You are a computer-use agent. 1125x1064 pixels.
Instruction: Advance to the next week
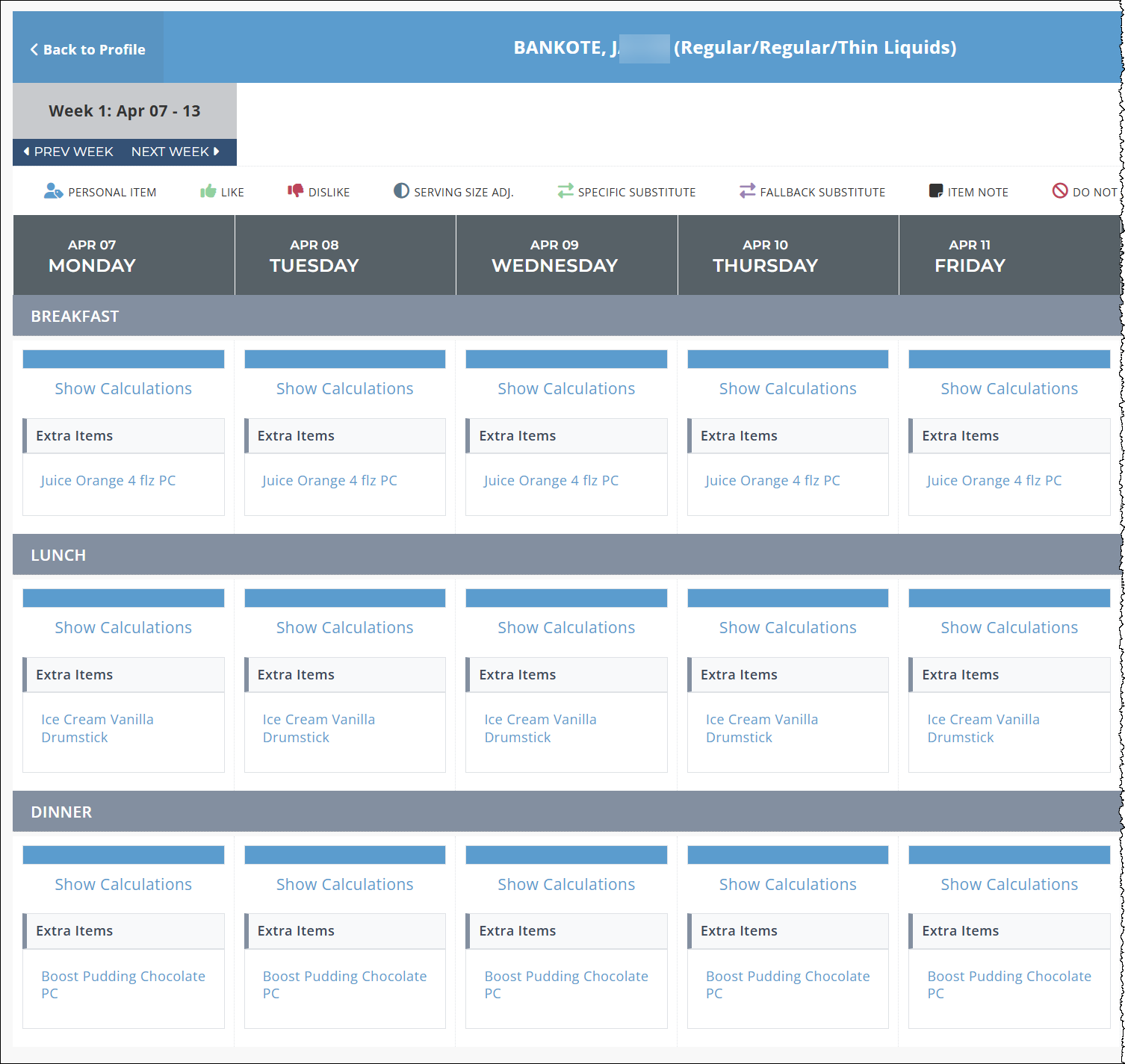[x=176, y=152]
